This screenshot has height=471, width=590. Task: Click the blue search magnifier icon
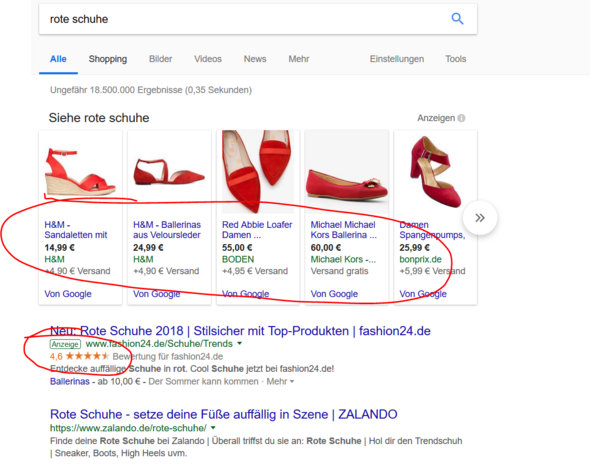[457, 18]
